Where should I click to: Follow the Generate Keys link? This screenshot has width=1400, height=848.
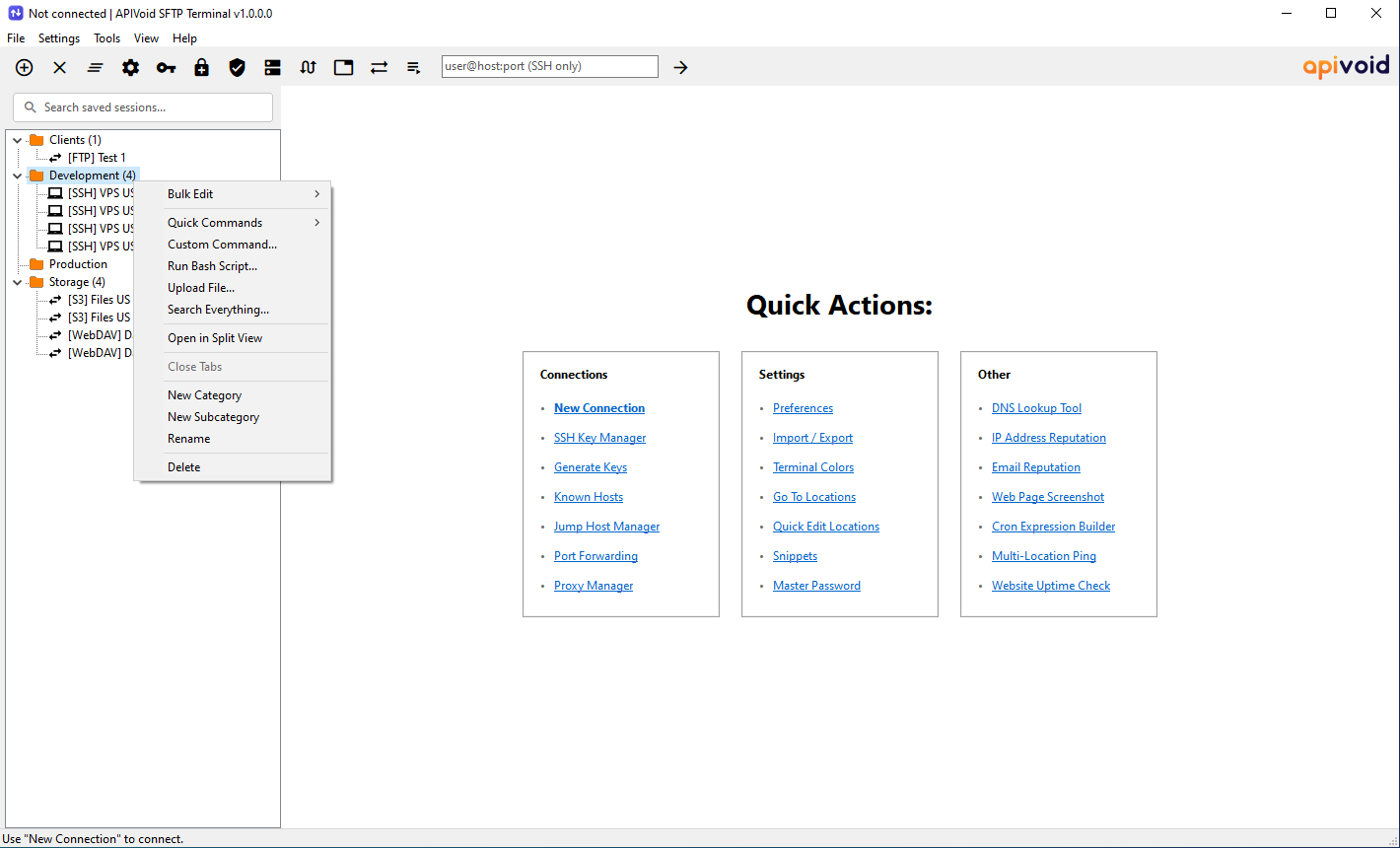591,467
